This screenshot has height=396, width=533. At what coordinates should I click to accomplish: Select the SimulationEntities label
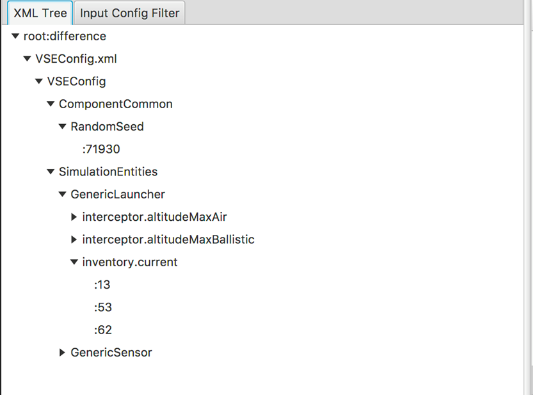tap(108, 172)
